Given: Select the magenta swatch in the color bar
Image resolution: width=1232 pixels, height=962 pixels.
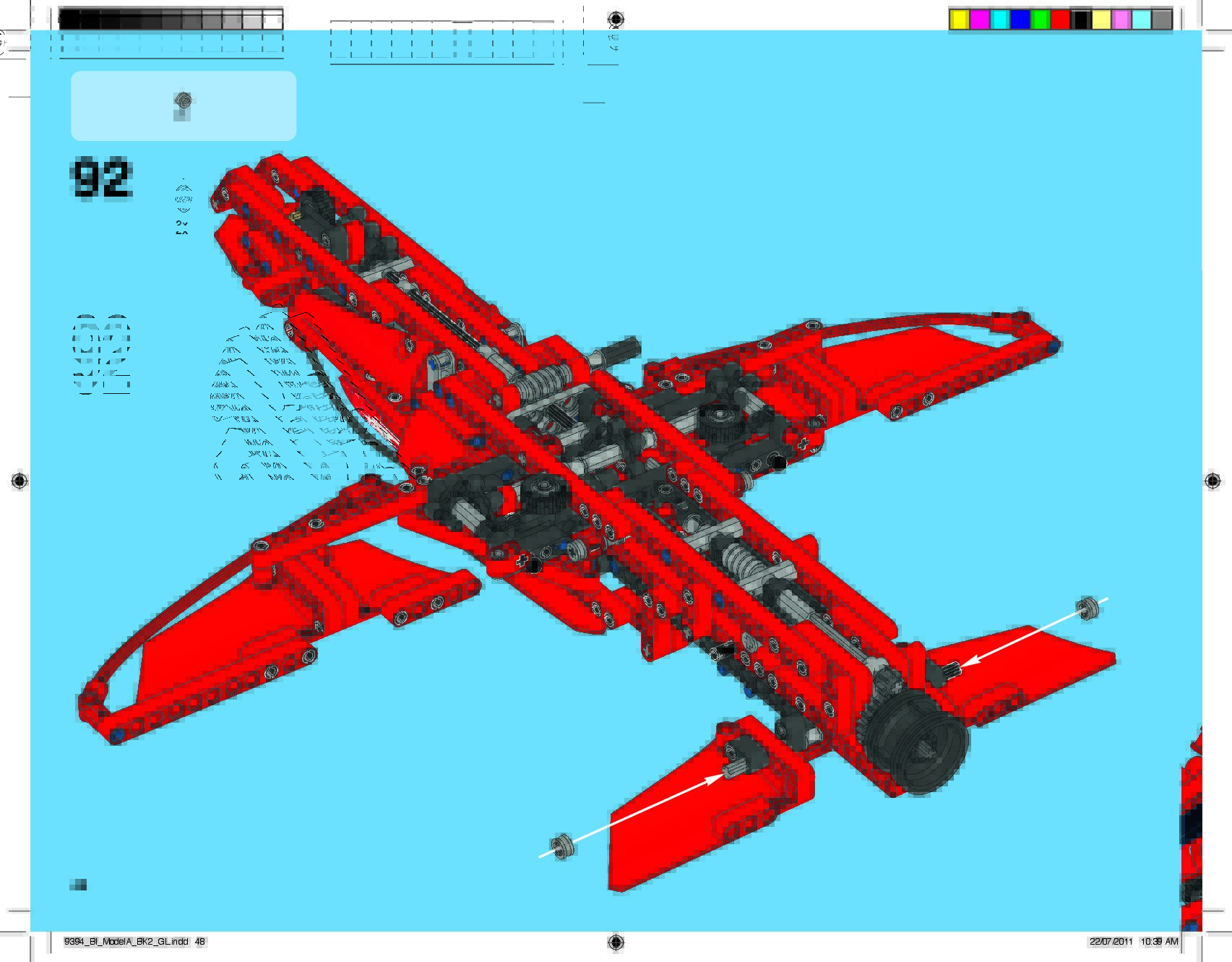Looking at the screenshot, I should tap(979, 20).
